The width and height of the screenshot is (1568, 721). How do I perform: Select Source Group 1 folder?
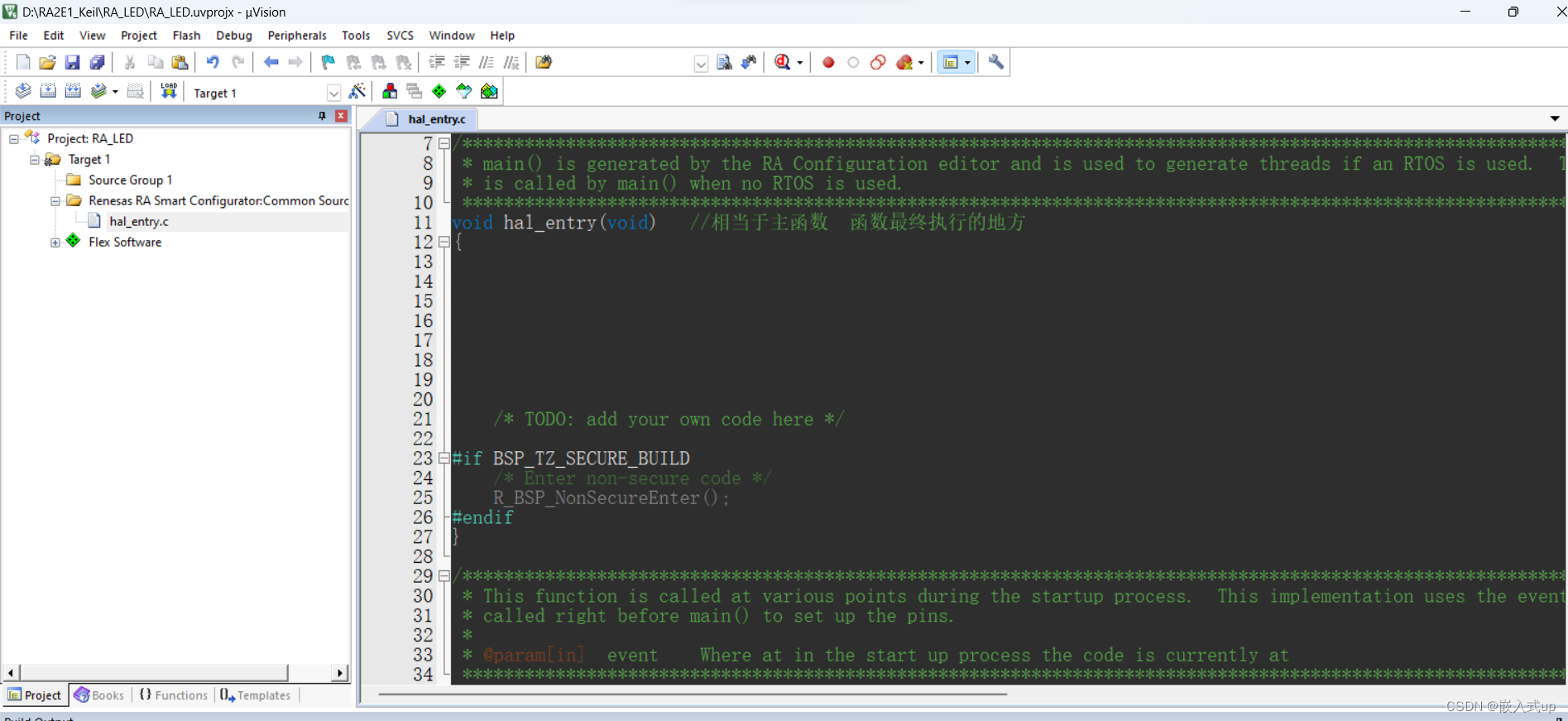point(130,180)
